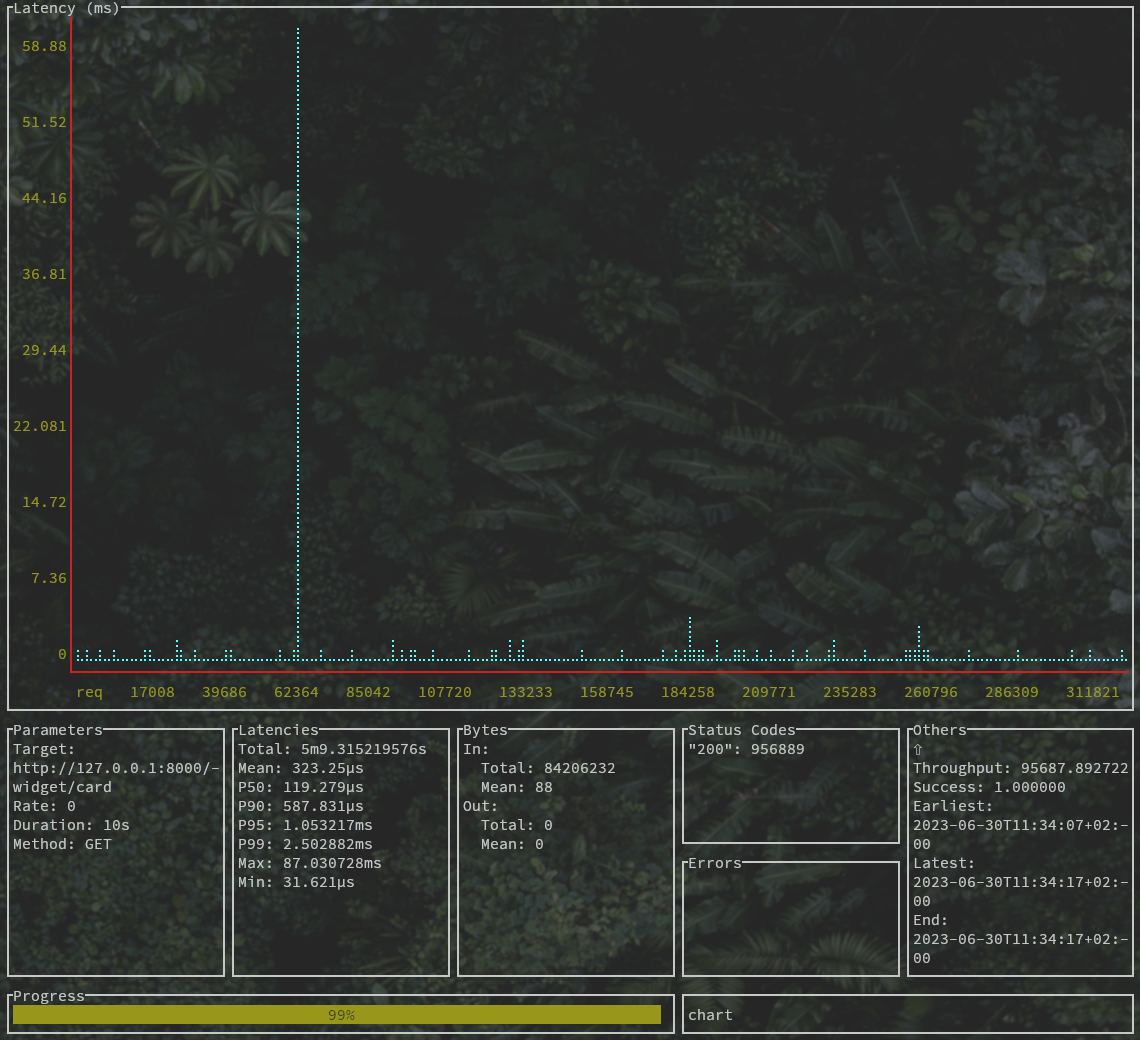Click the 17008 x-axis label

(x=152, y=692)
